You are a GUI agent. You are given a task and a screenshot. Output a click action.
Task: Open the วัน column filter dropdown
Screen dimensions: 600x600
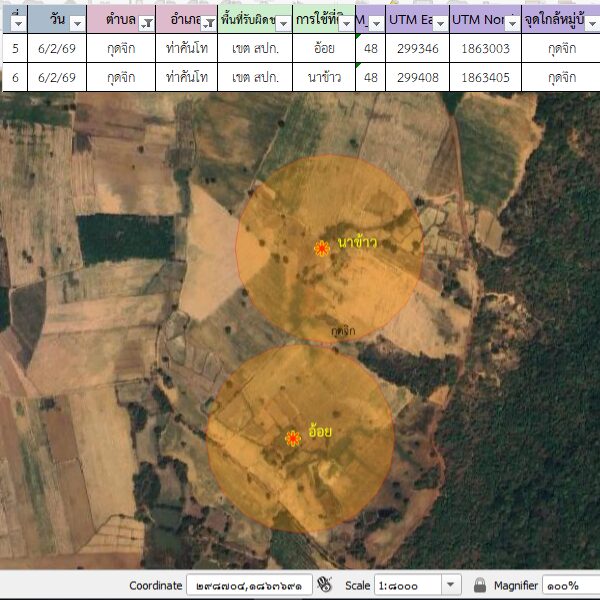pos(77,21)
